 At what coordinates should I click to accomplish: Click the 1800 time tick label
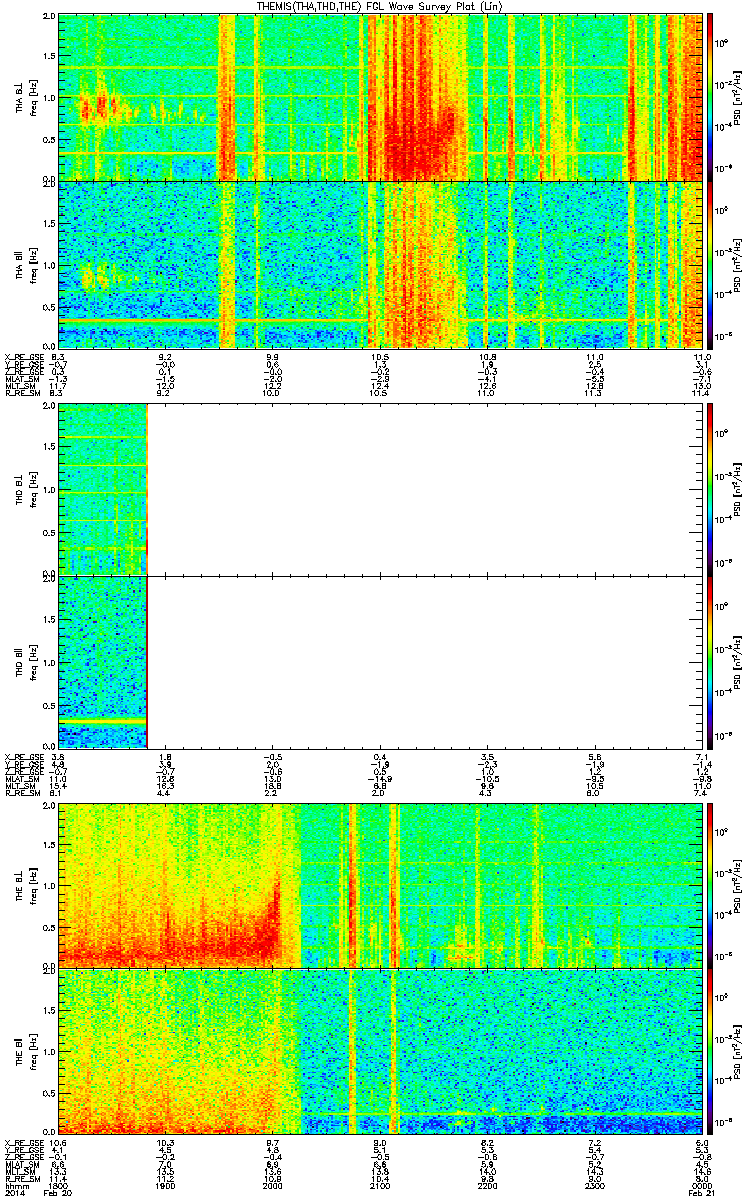[58, 1187]
